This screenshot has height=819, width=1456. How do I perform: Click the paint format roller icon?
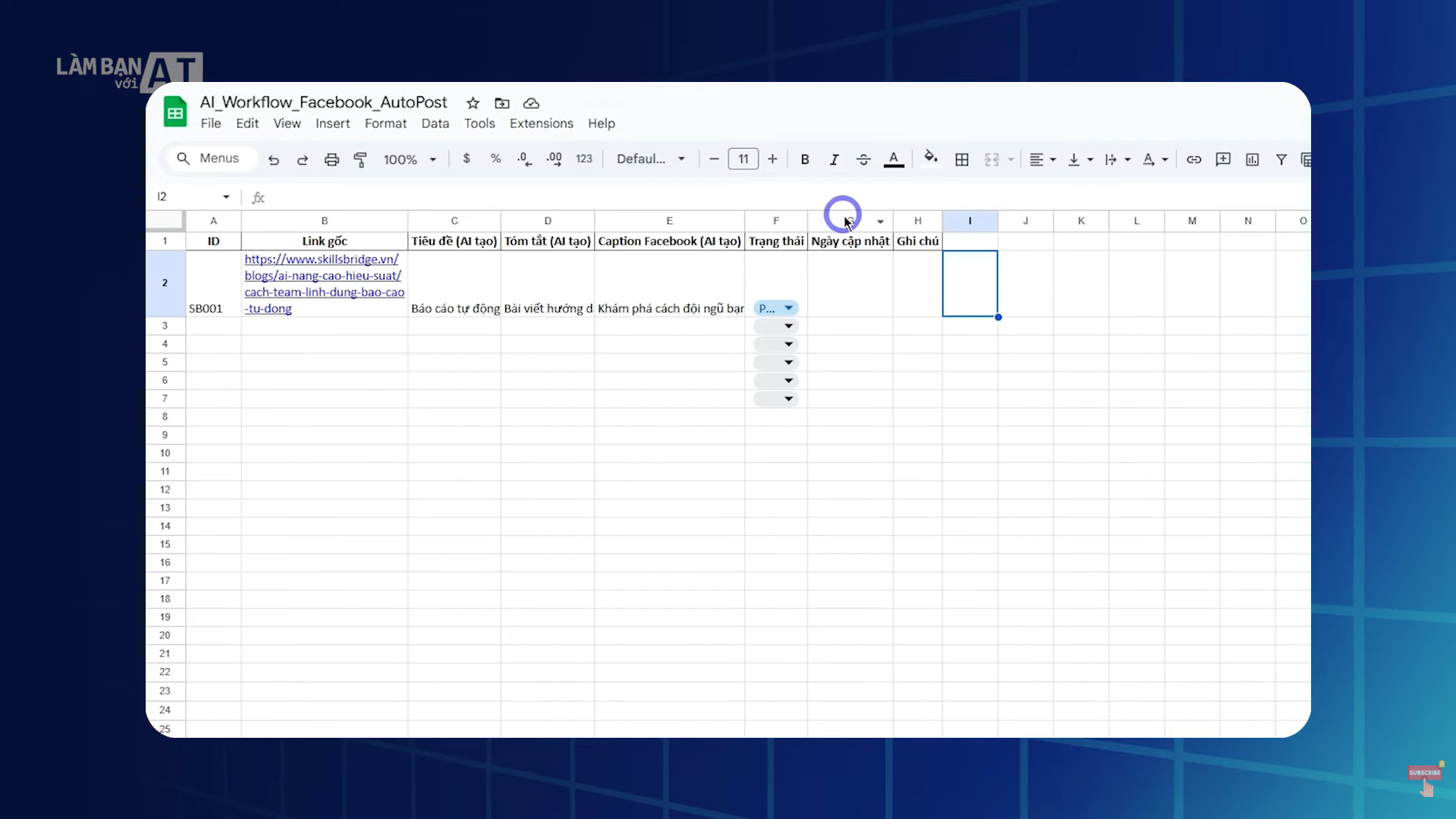(360, 159)
